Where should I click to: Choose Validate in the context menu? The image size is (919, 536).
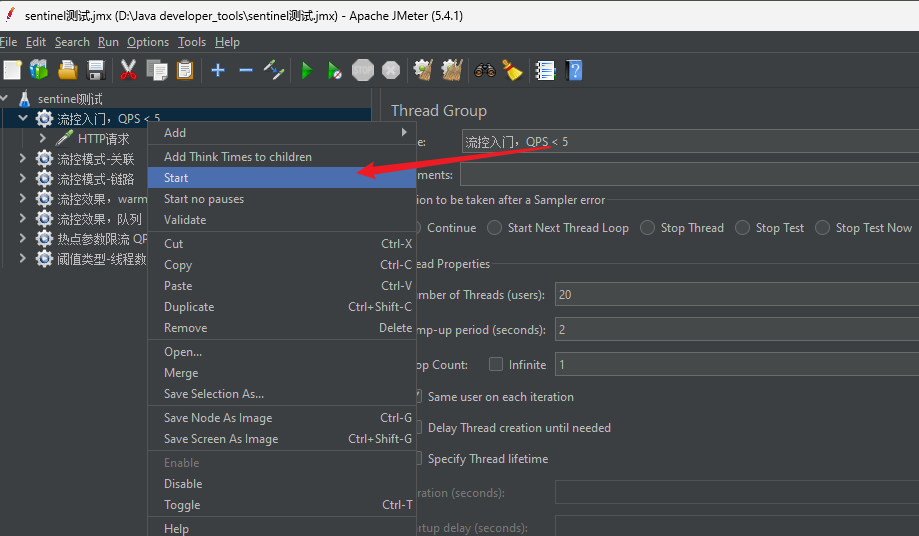(x=282, y=220)
